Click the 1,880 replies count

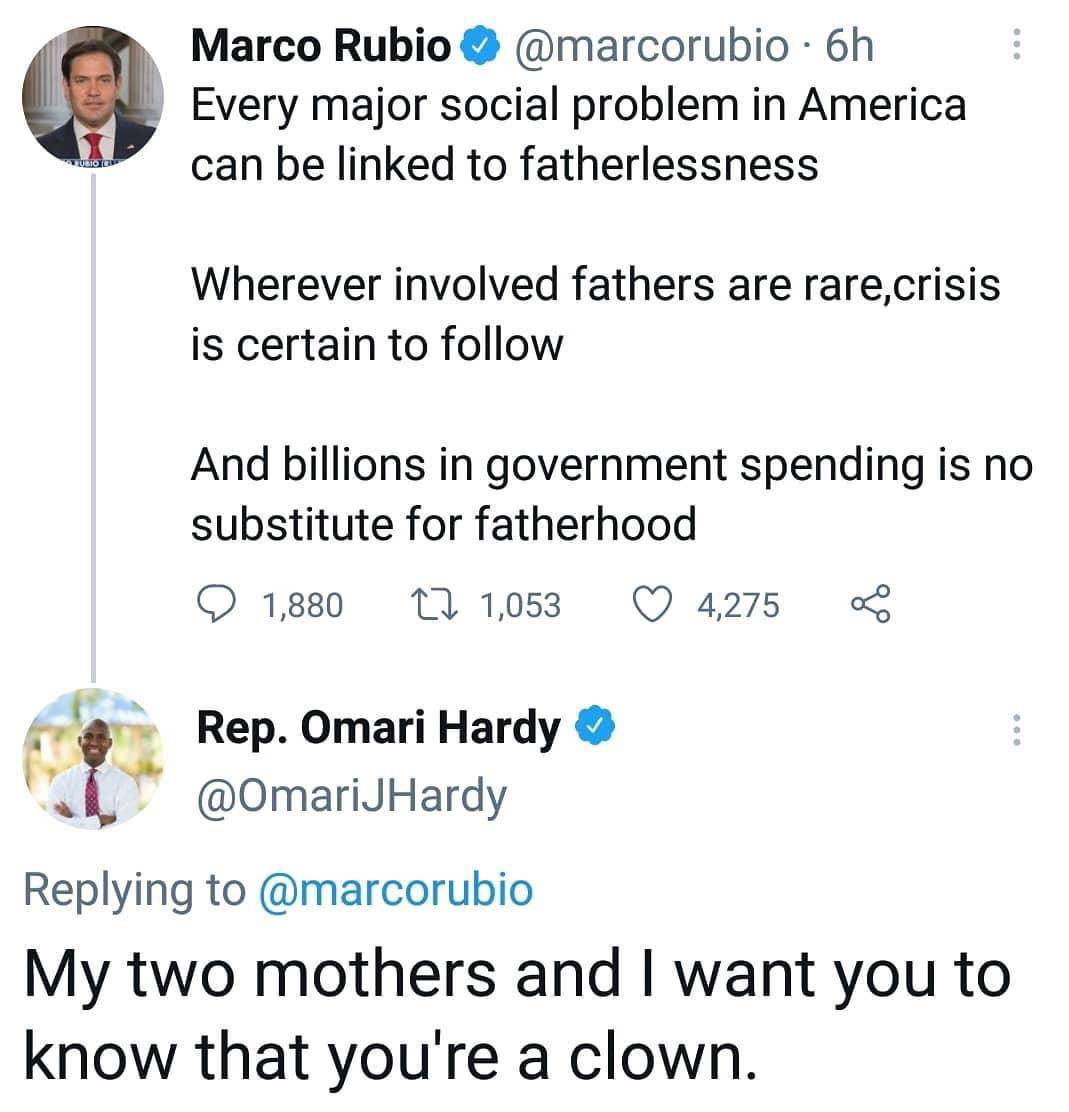pyautogui.click(x=301, y=605)
